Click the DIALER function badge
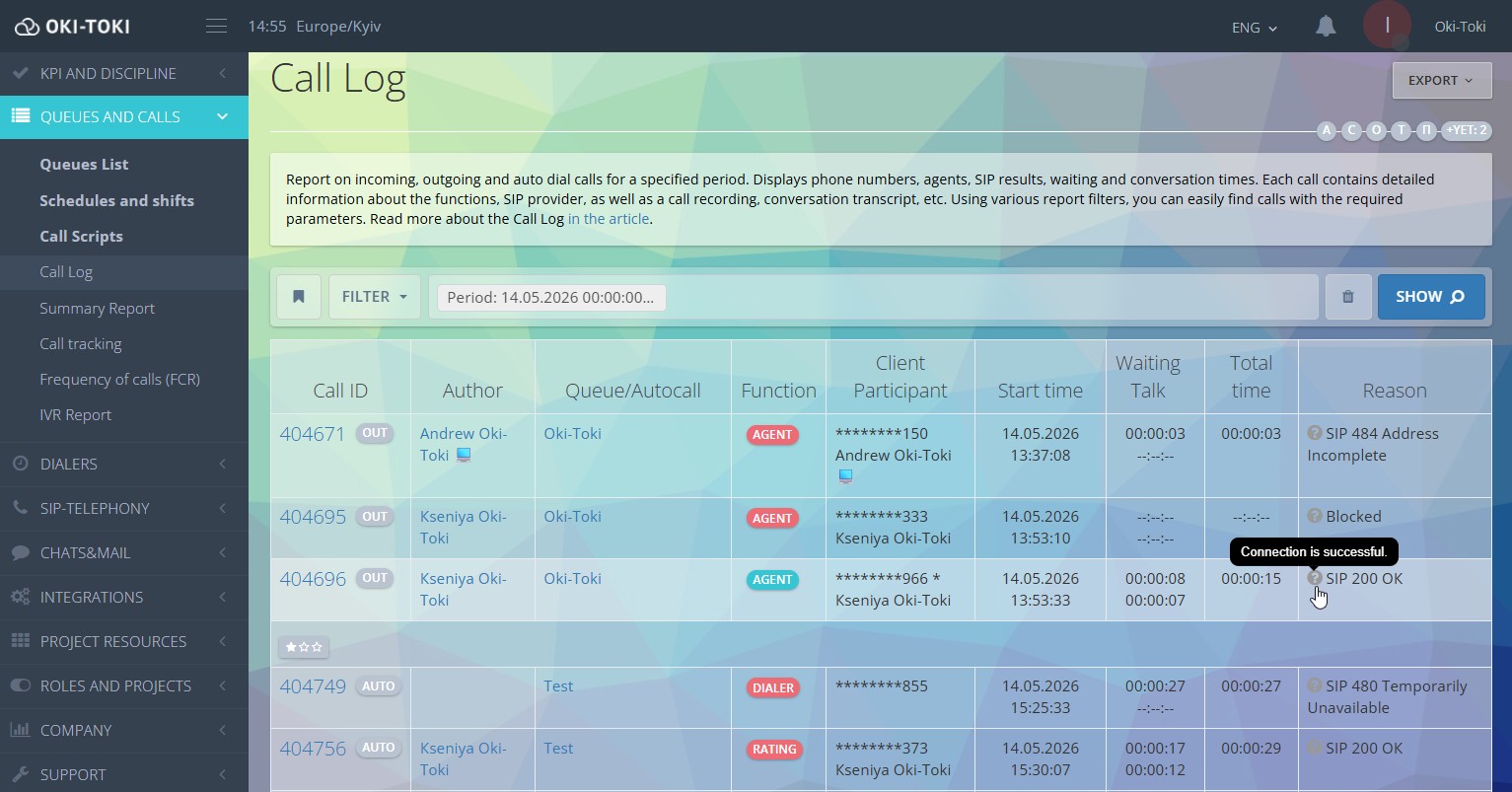This screenshot has width=1512, height=792. click(x=773, y=687)
